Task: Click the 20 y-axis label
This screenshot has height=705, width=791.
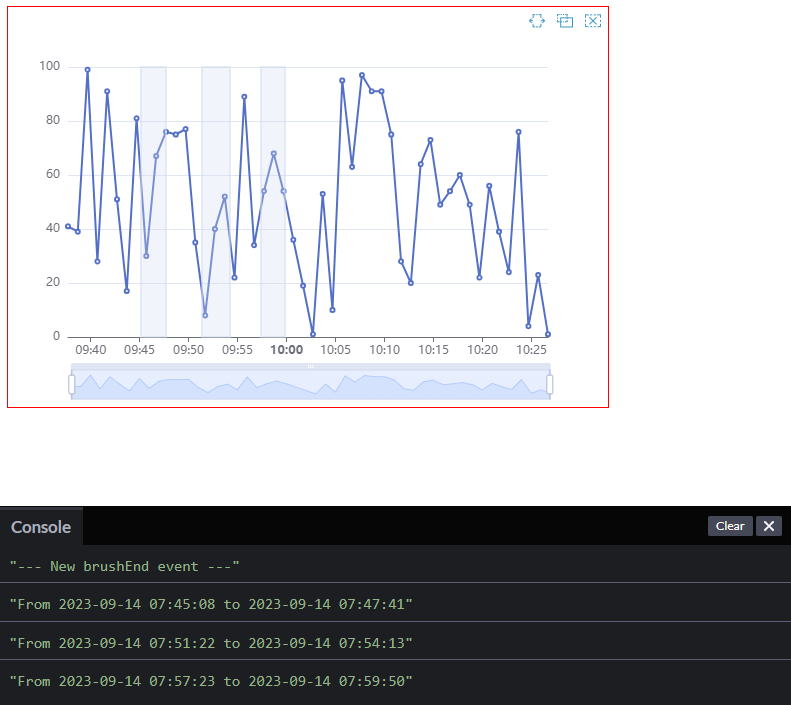Action: tap(53, 282)
